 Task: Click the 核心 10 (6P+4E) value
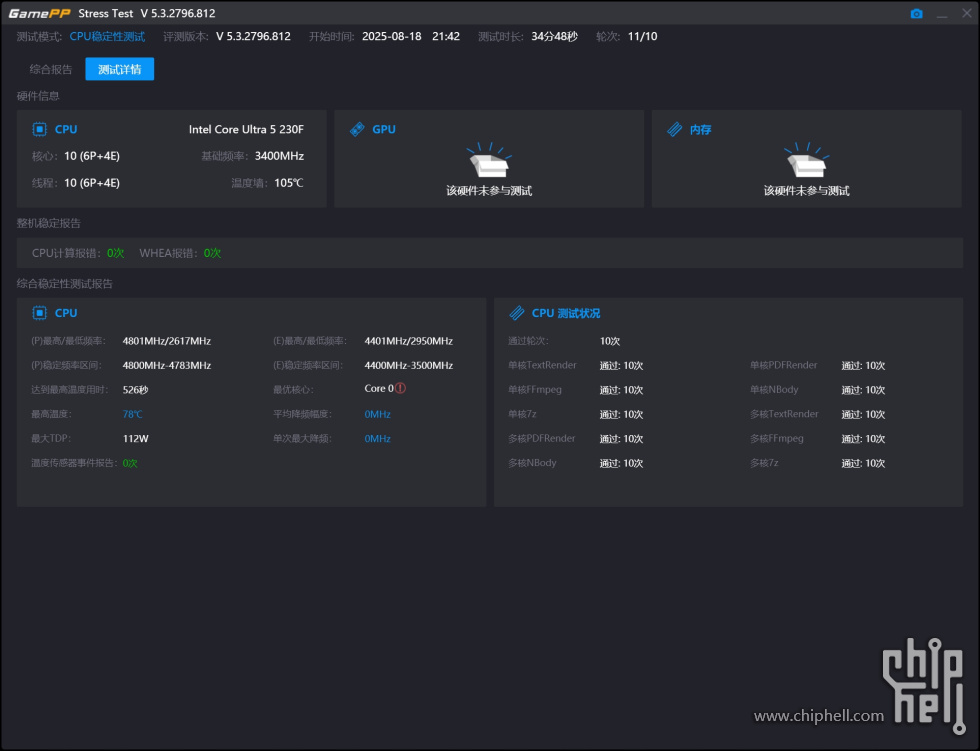coord(92,156)
